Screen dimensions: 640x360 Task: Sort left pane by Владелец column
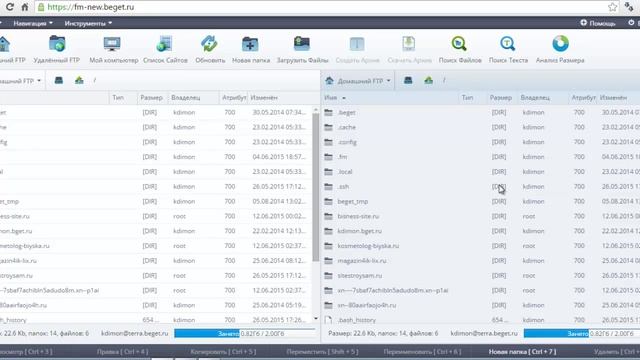186,98
